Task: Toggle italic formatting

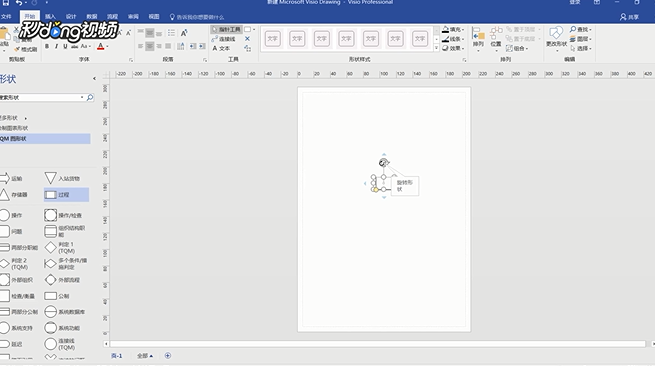Action: [x=56, y=46]
